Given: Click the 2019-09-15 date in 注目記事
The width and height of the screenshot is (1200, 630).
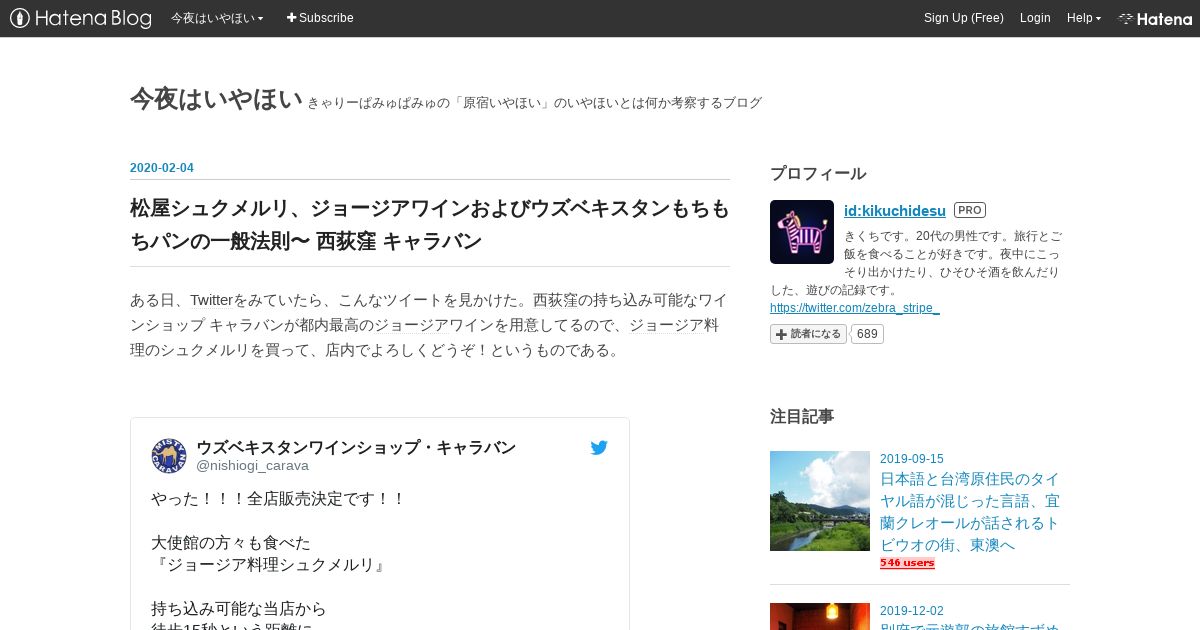Looking at the screenshot, I should pos(912,459).
